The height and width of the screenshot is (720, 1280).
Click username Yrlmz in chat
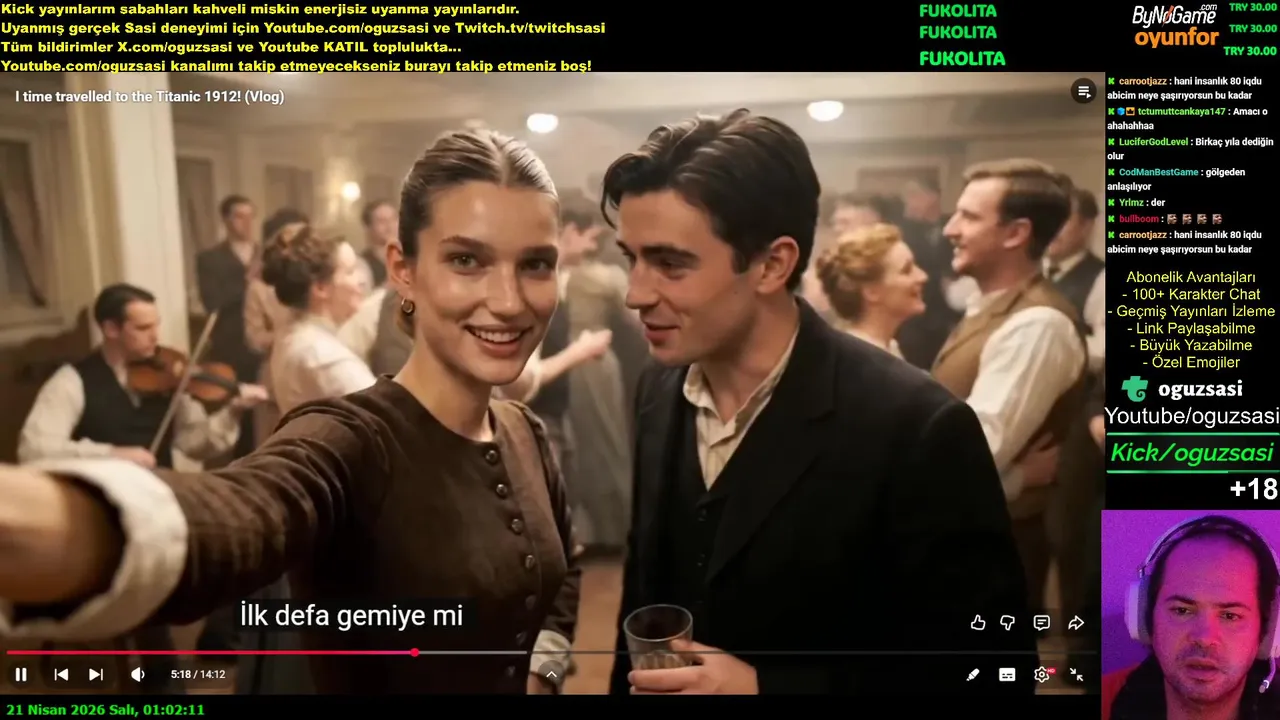pyautogui.click(x=1132, y=203)
